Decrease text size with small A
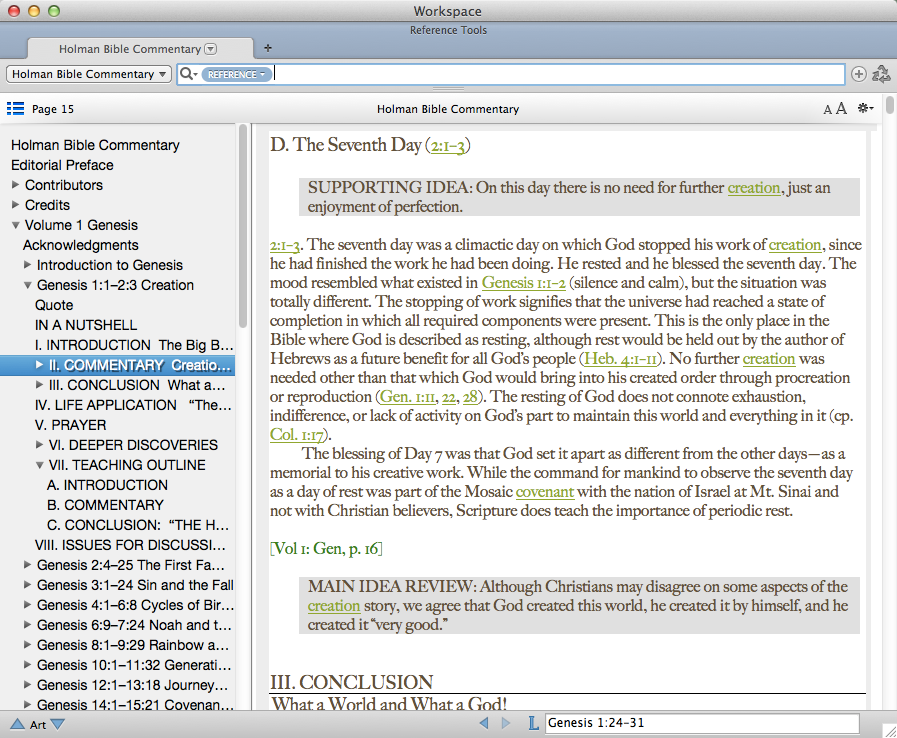This screenshot has height=738, width=897. 827,110
